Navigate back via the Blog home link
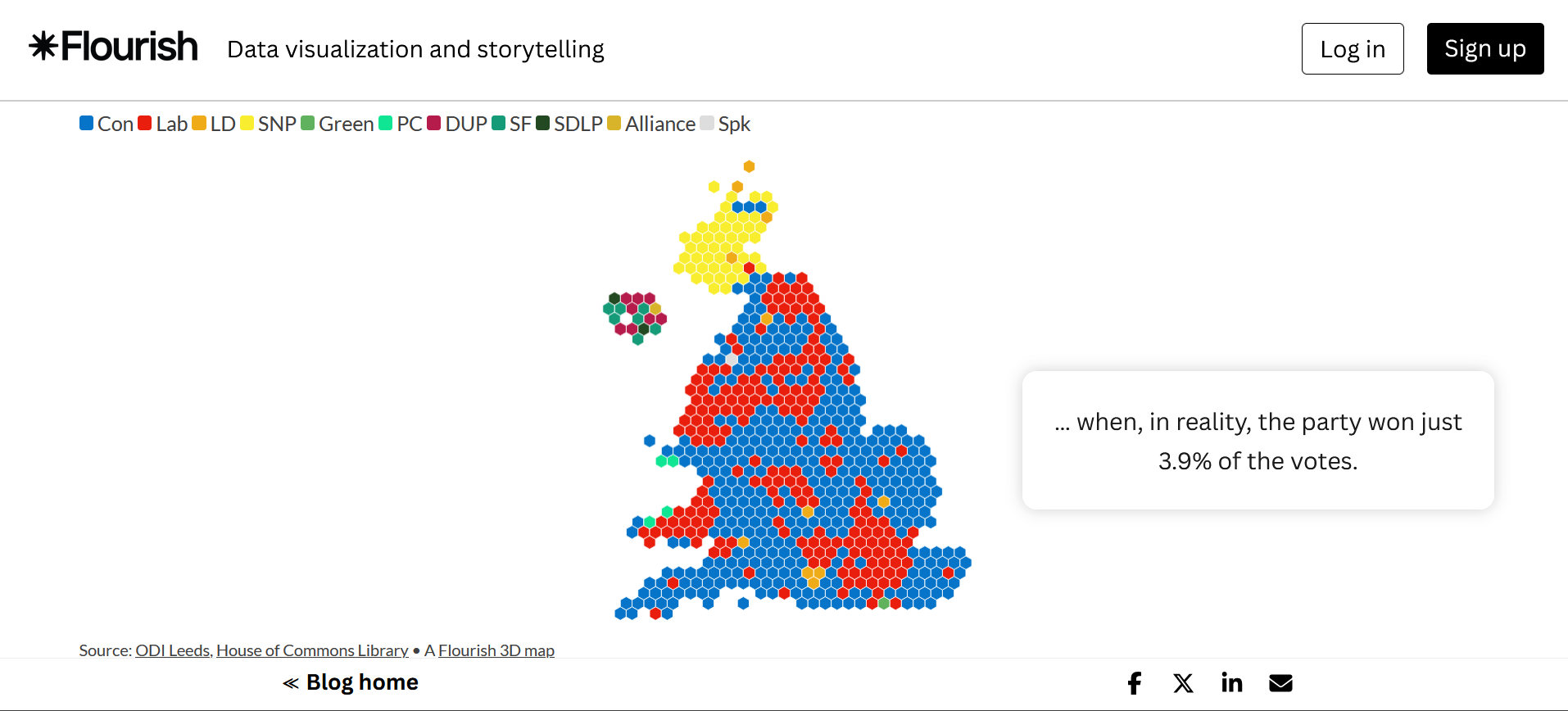This screenshot has height=711, width=1568. point(351,682)
